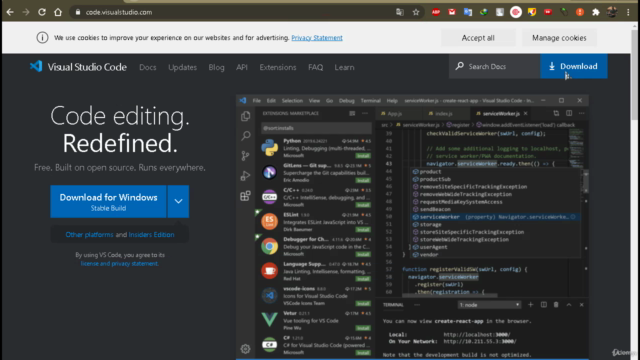Go back in browser history

(x=10, y=12)
